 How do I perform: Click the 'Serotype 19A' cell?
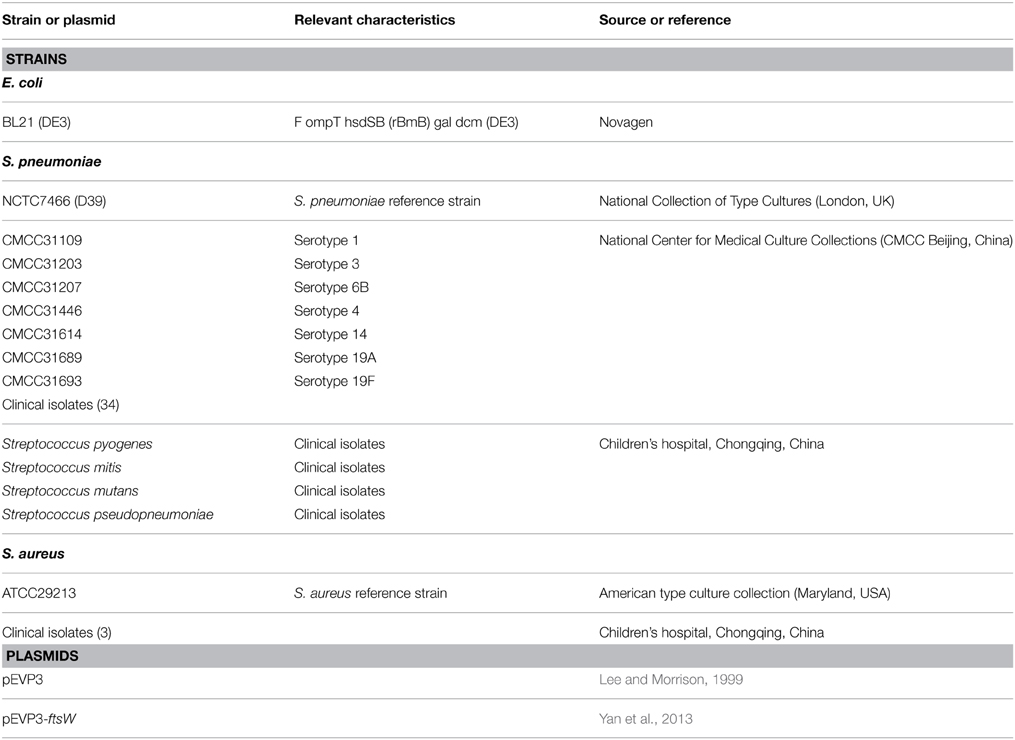(335, 357)
